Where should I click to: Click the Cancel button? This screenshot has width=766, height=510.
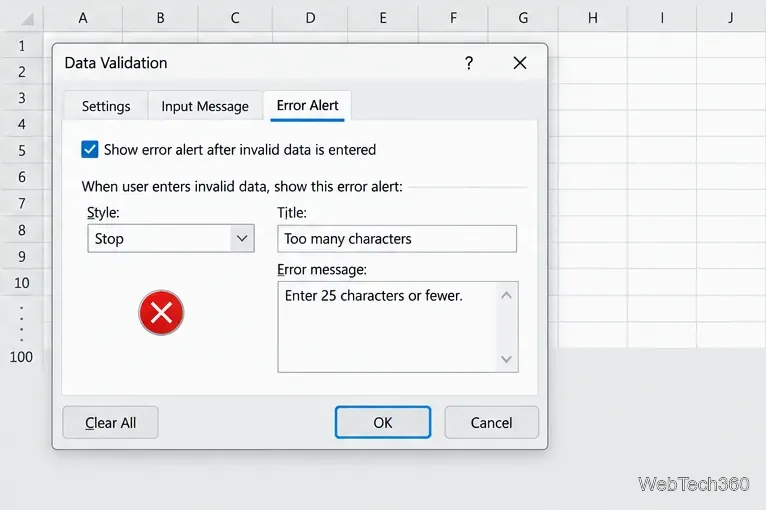pos(491,422)
